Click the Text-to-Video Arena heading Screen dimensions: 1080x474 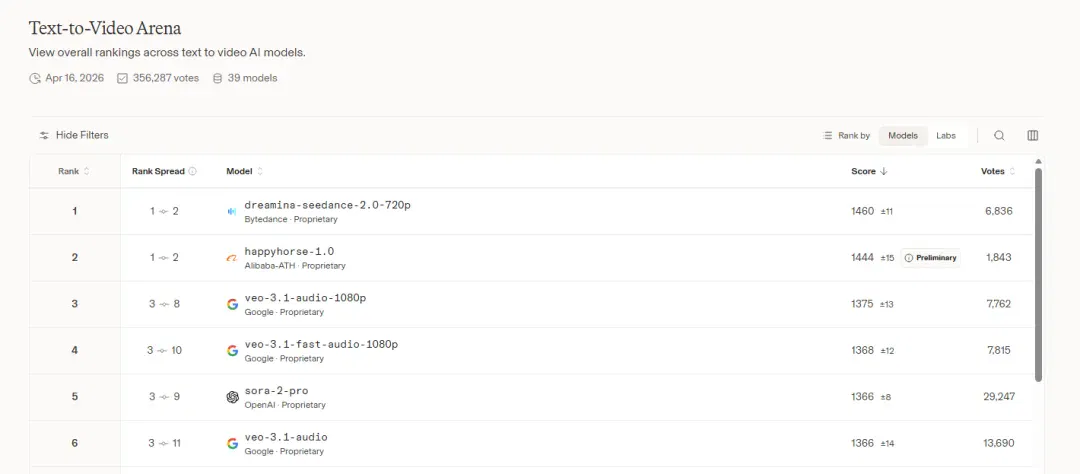click(105, 28)
